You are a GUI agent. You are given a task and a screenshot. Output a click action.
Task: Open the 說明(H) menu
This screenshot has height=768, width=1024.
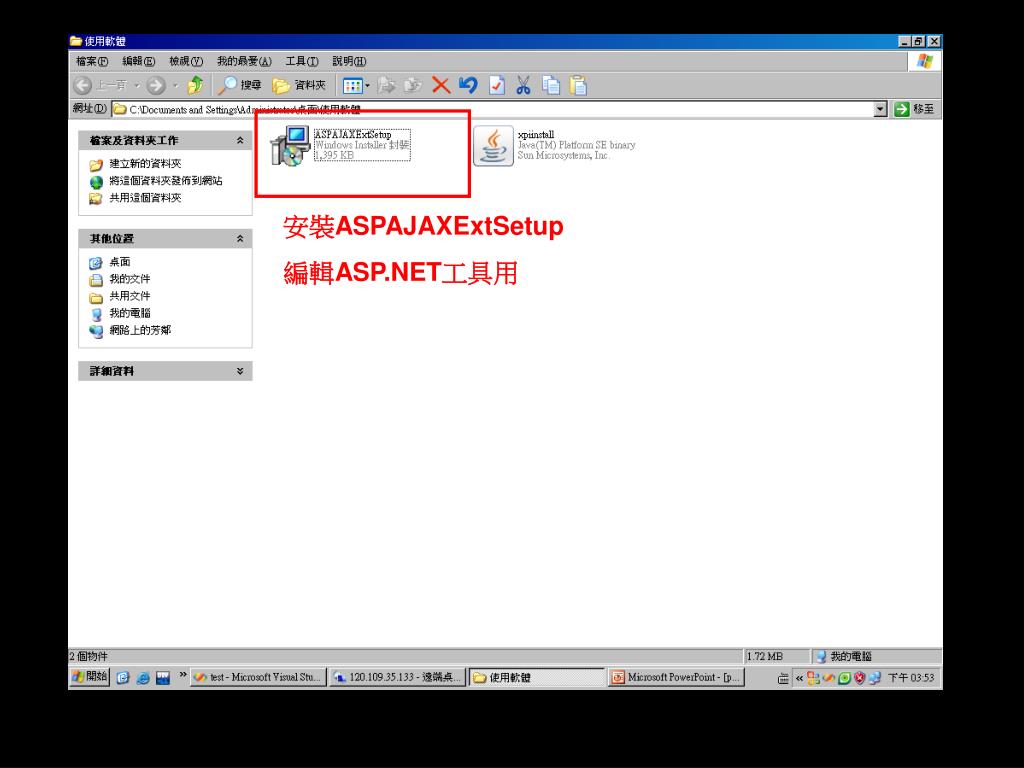pos(349,61)
